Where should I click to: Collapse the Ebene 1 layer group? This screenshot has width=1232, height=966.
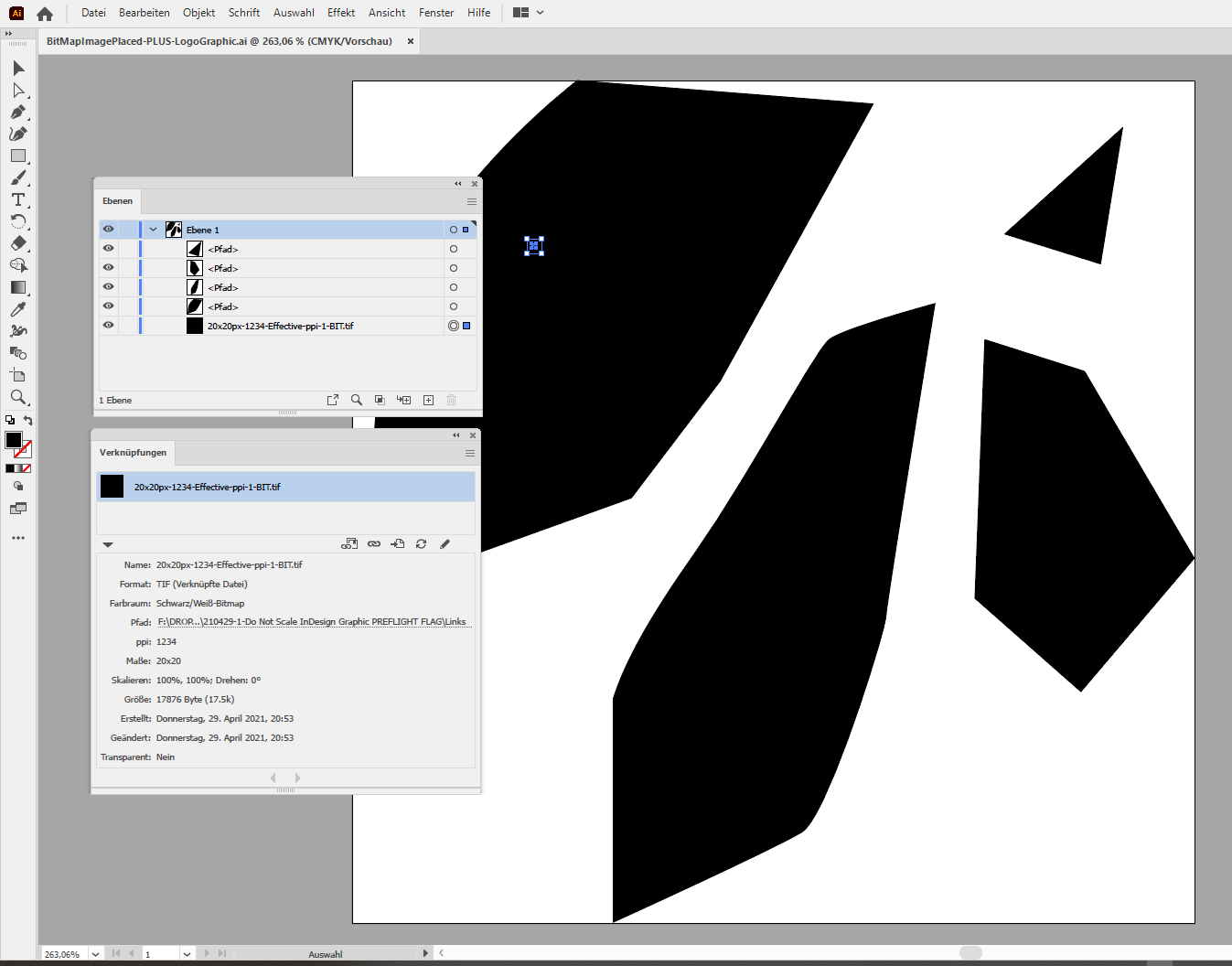[153, 230]
